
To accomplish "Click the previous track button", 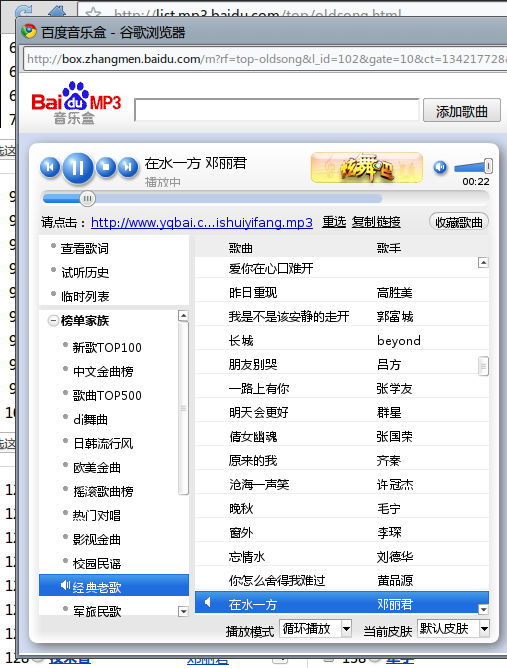I will pos(50,167).
